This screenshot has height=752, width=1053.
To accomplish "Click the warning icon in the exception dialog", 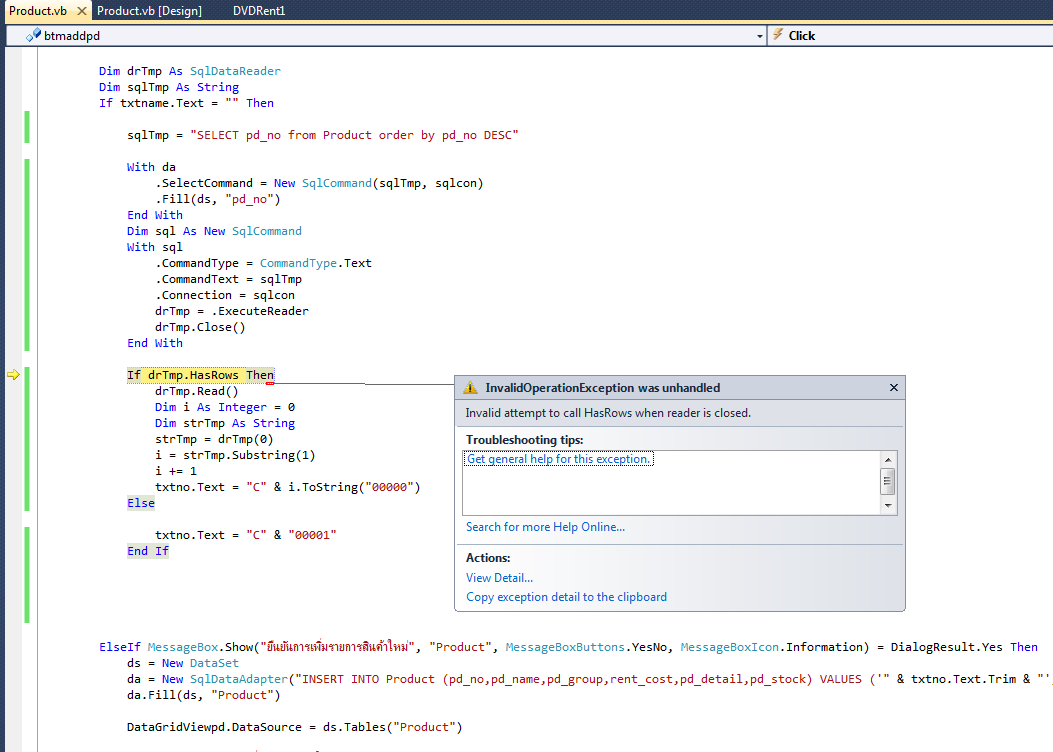I will tap(471, 387).
